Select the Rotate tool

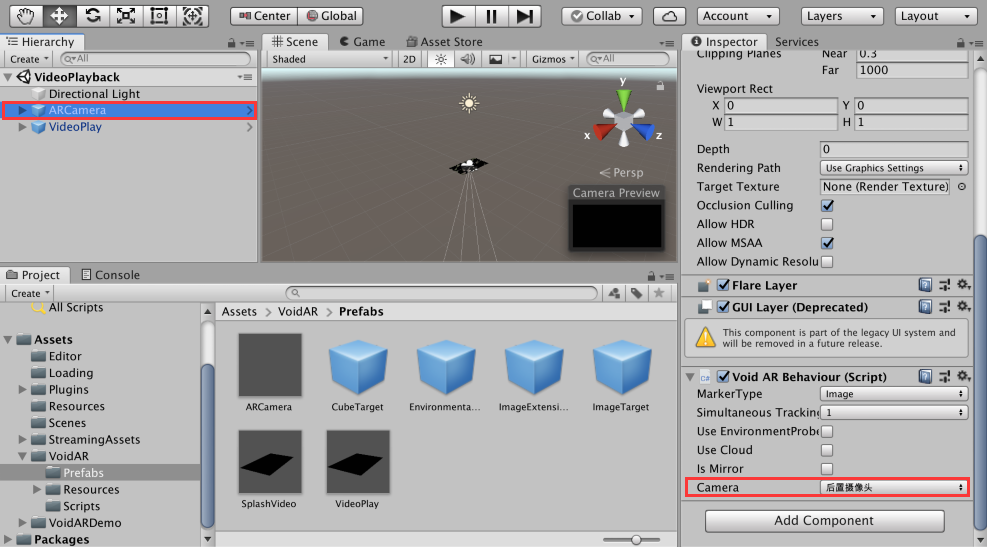[x=92, y=16]
